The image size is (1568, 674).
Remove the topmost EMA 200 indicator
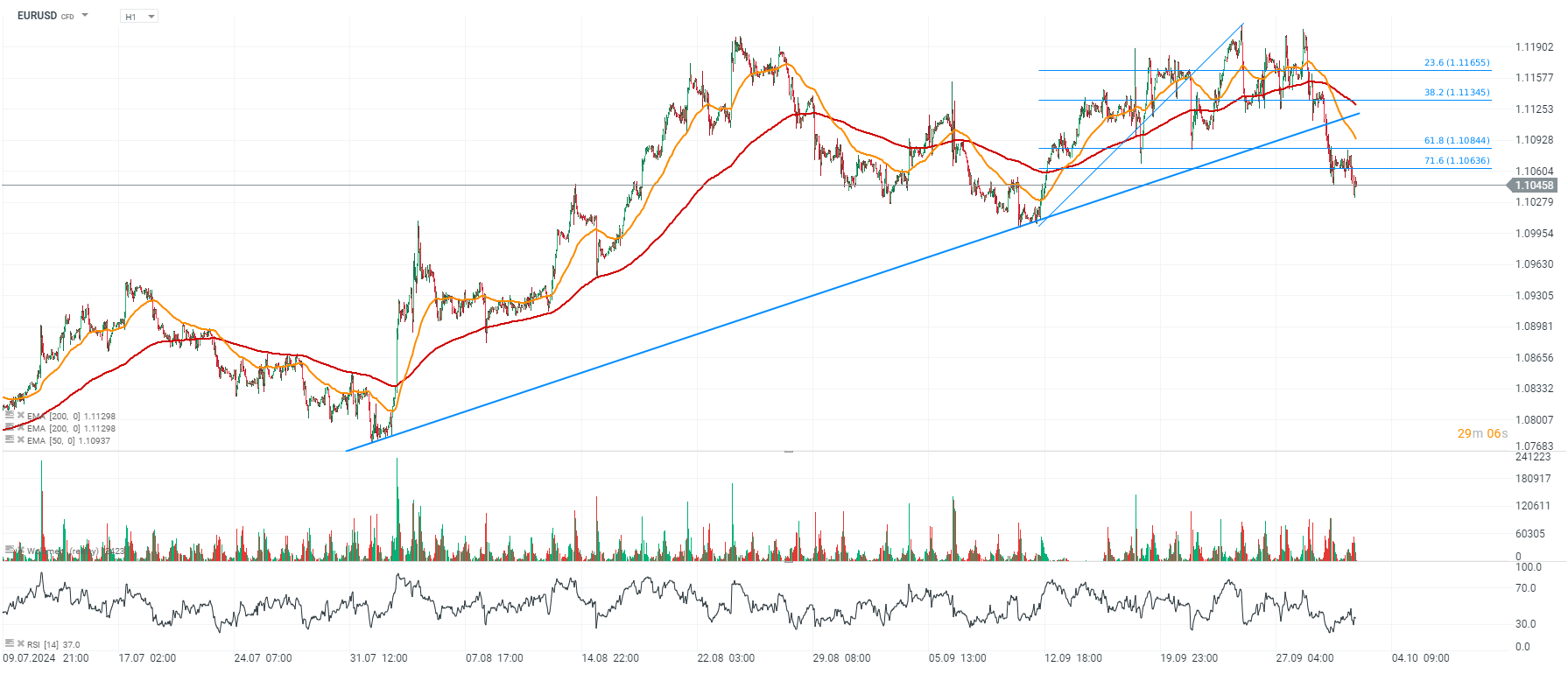click(20, 416)
